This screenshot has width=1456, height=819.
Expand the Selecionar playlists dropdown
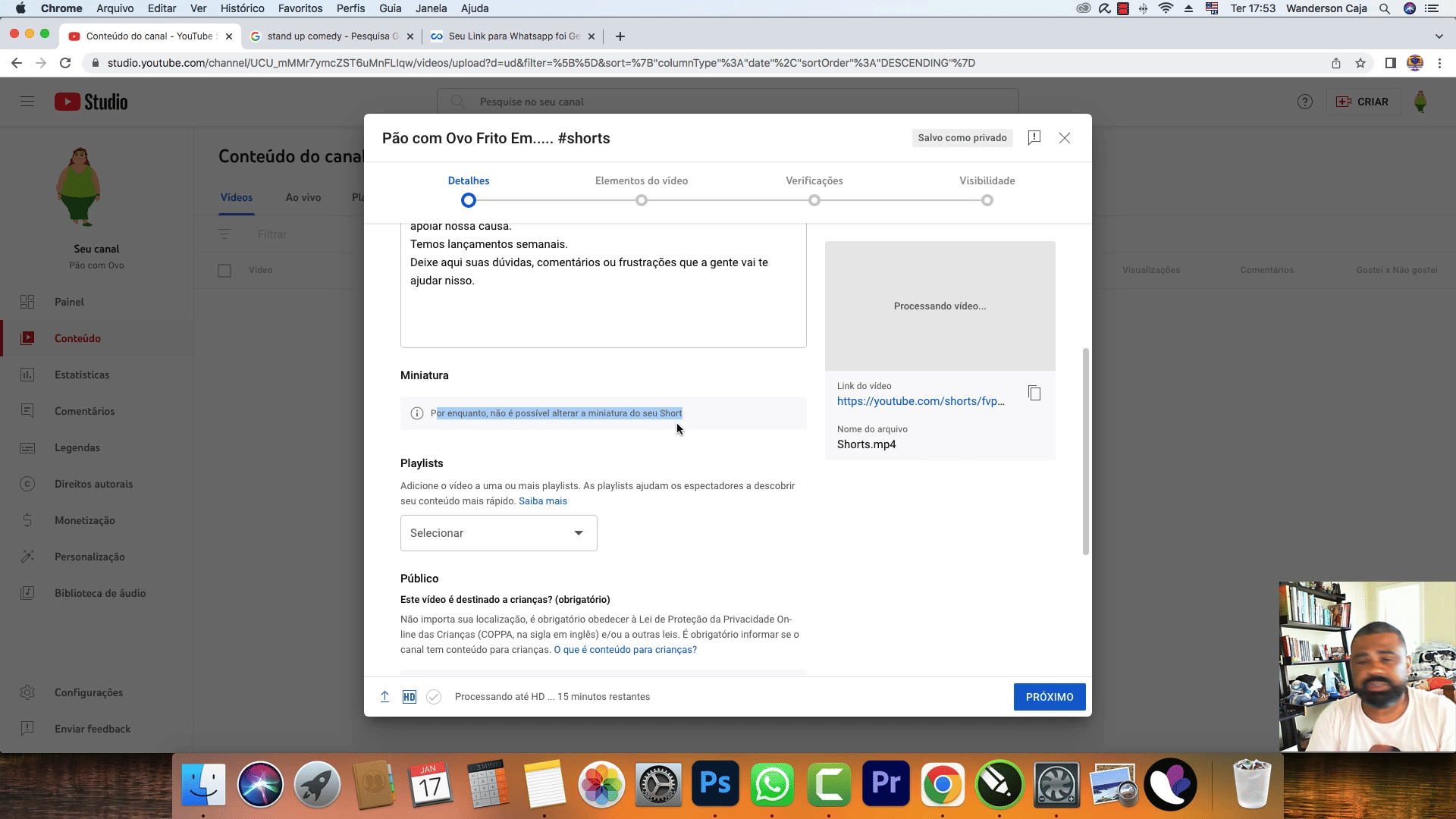498,533
